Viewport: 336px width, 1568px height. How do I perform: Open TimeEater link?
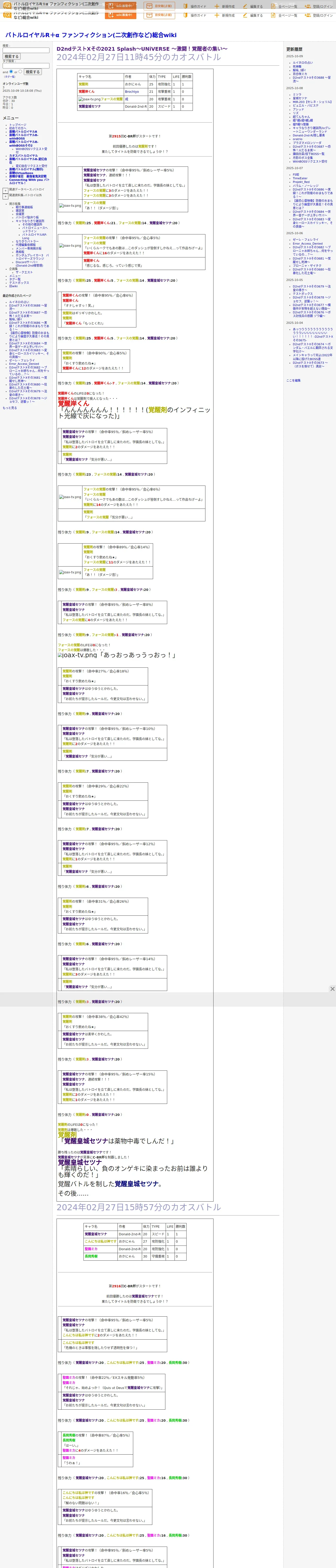coord(300,178)
